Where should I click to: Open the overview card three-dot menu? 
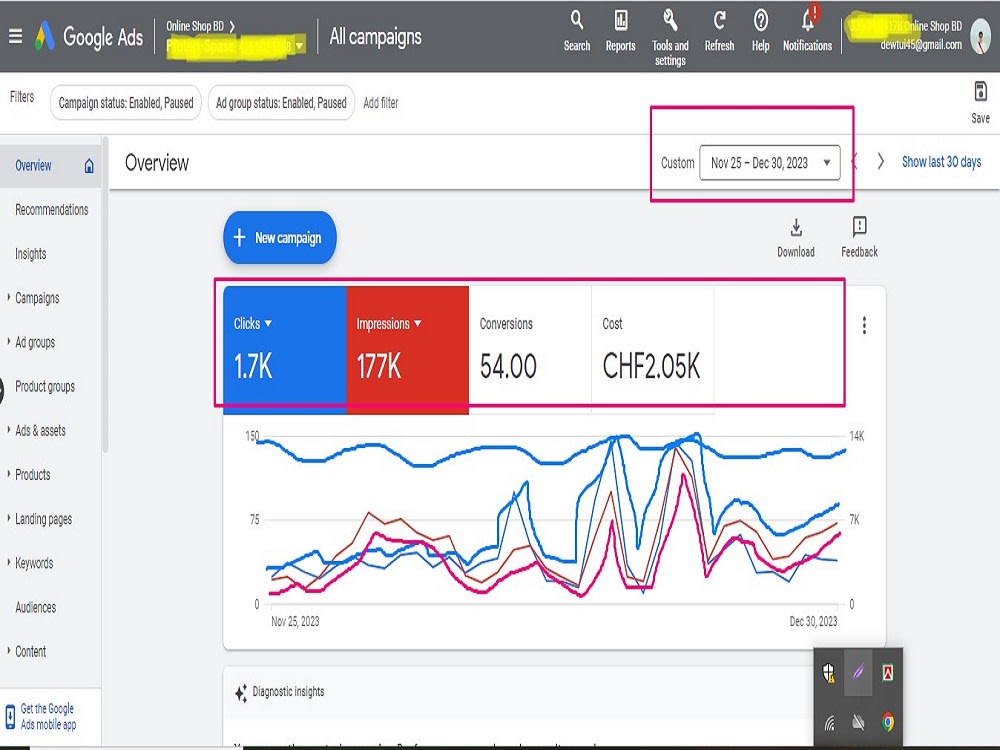864,325
